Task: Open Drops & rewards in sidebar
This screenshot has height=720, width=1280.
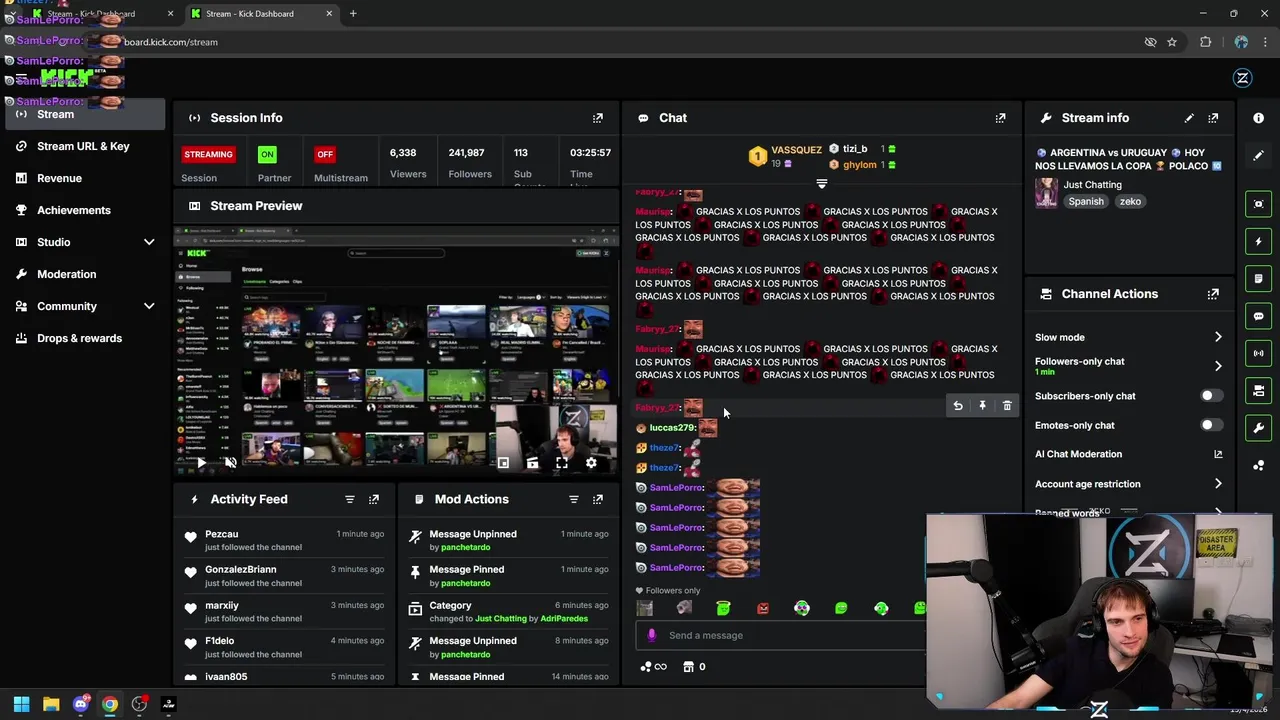Action: pos(84,338)
